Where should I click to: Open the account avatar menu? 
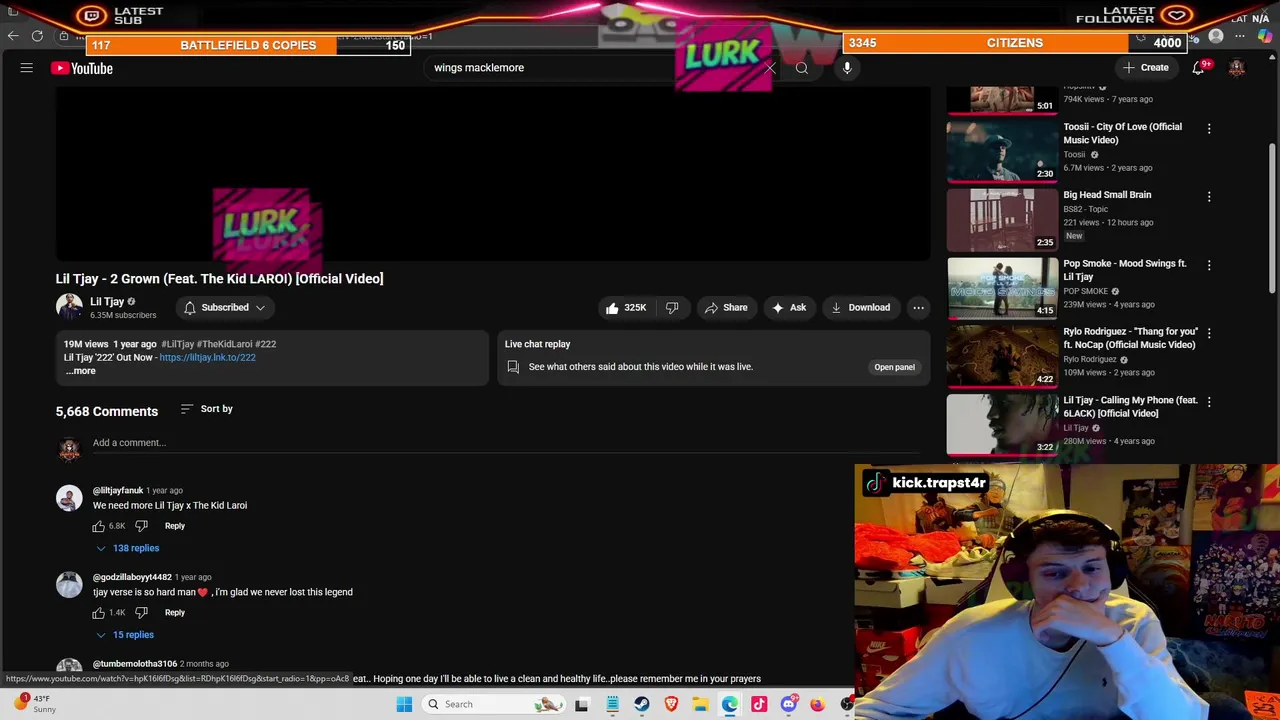click(x=1237, y=68)
